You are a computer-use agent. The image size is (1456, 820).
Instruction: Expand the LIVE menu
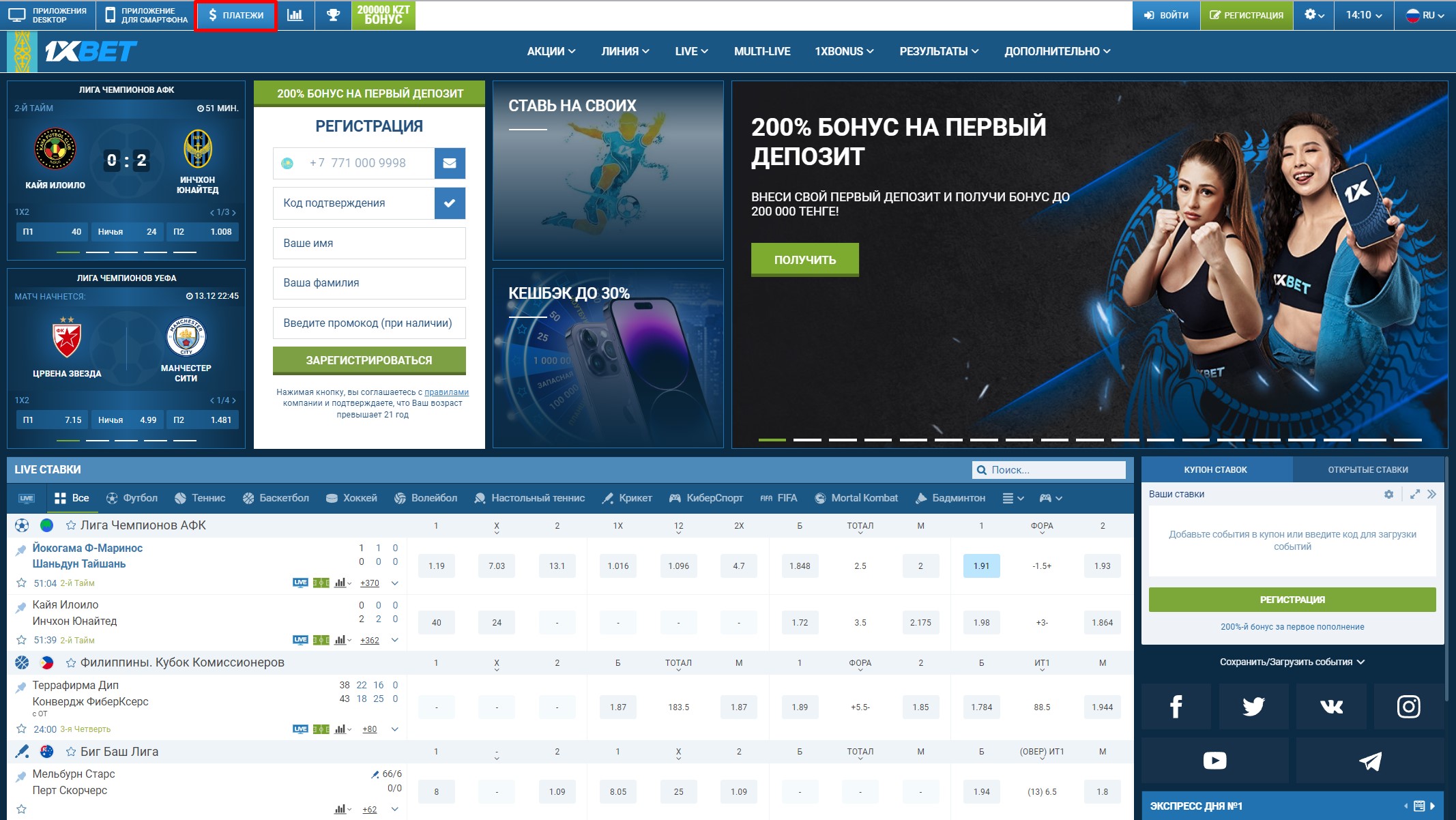[x=691, y=51]
